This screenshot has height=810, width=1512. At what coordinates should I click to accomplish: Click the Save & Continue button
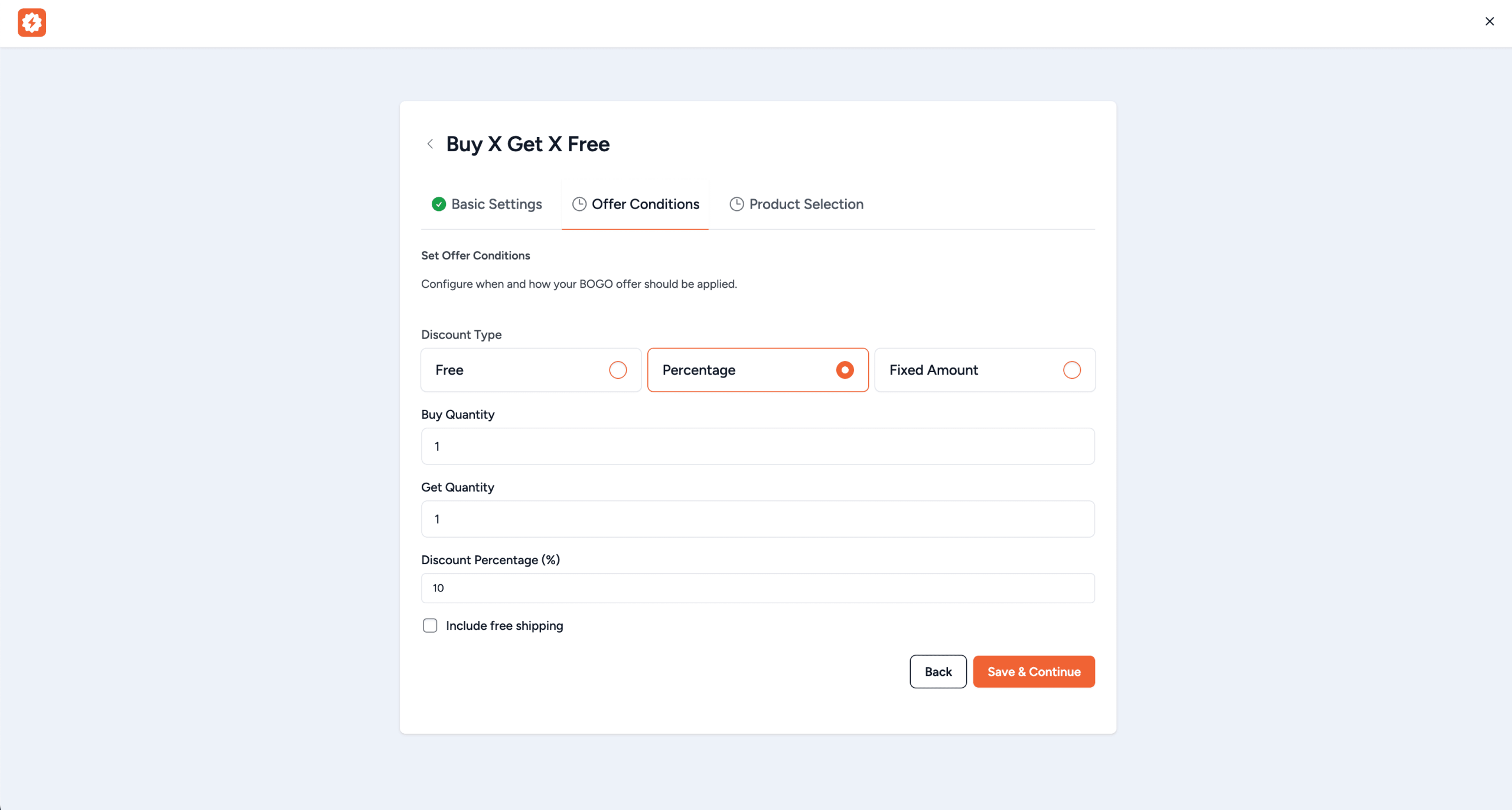pos(1033,671)
